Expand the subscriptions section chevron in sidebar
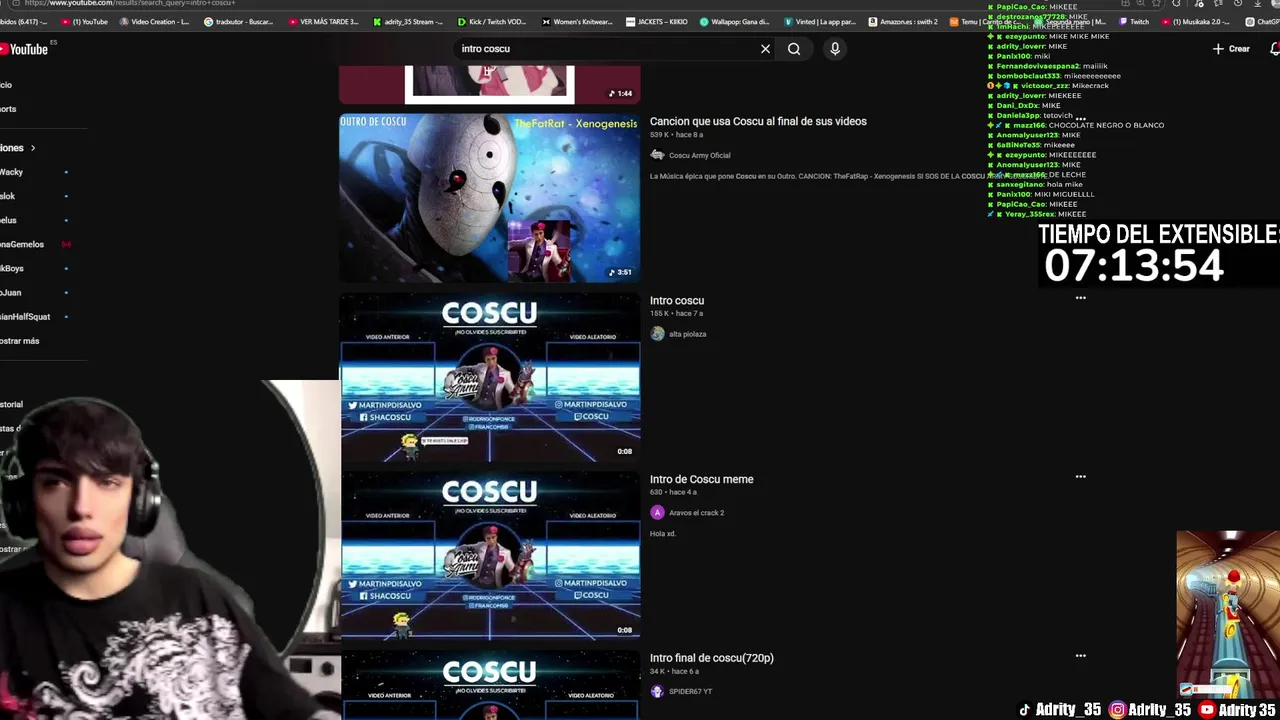 pos(32,148)
